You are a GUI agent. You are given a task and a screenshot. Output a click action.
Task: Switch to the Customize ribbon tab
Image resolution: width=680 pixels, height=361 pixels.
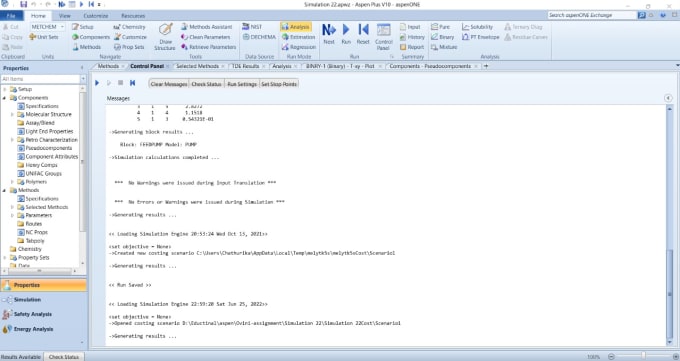pyautogui.click(x=96, y=16)
